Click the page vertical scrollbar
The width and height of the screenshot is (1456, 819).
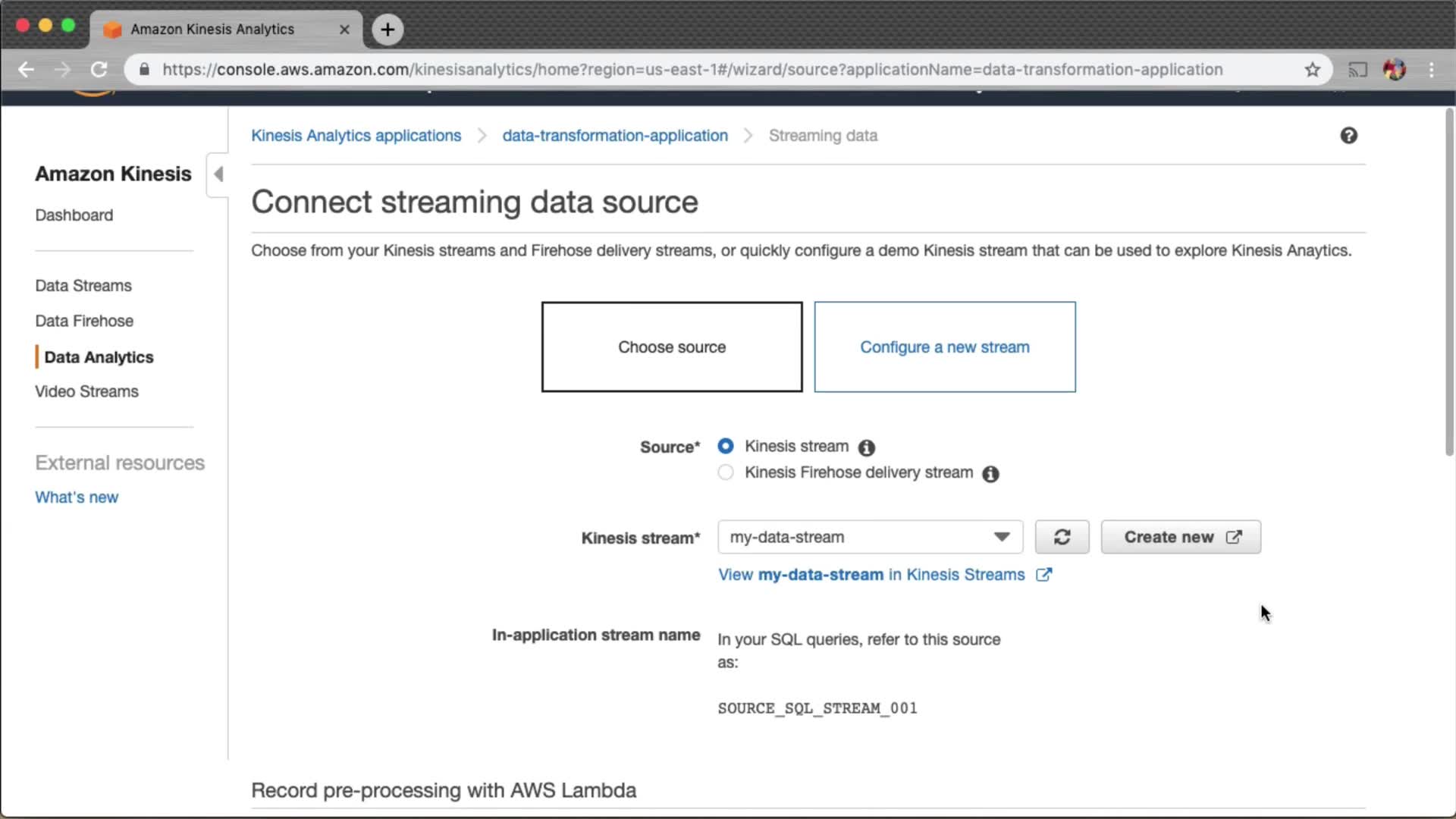pyautogui.click(x=1449, y=281)
